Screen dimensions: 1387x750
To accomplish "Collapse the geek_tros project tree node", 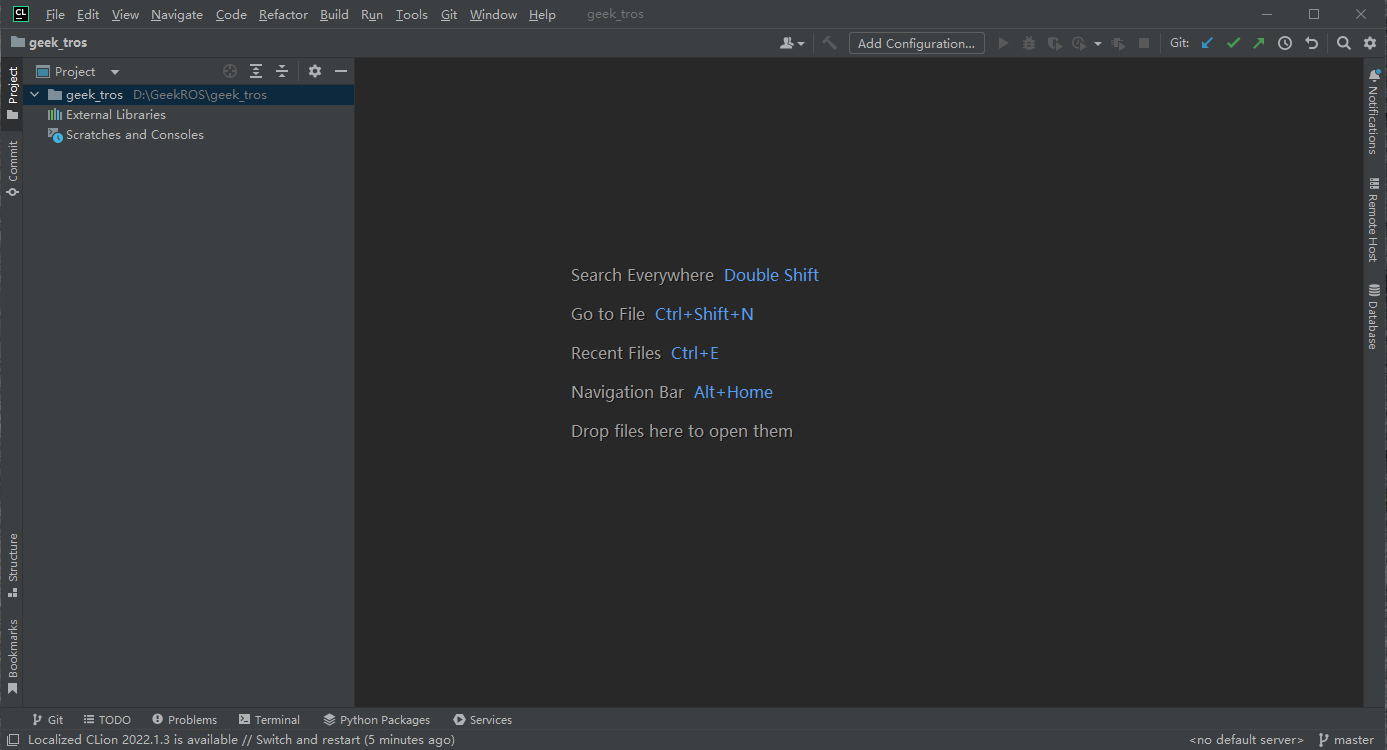I will coord(35,95).
